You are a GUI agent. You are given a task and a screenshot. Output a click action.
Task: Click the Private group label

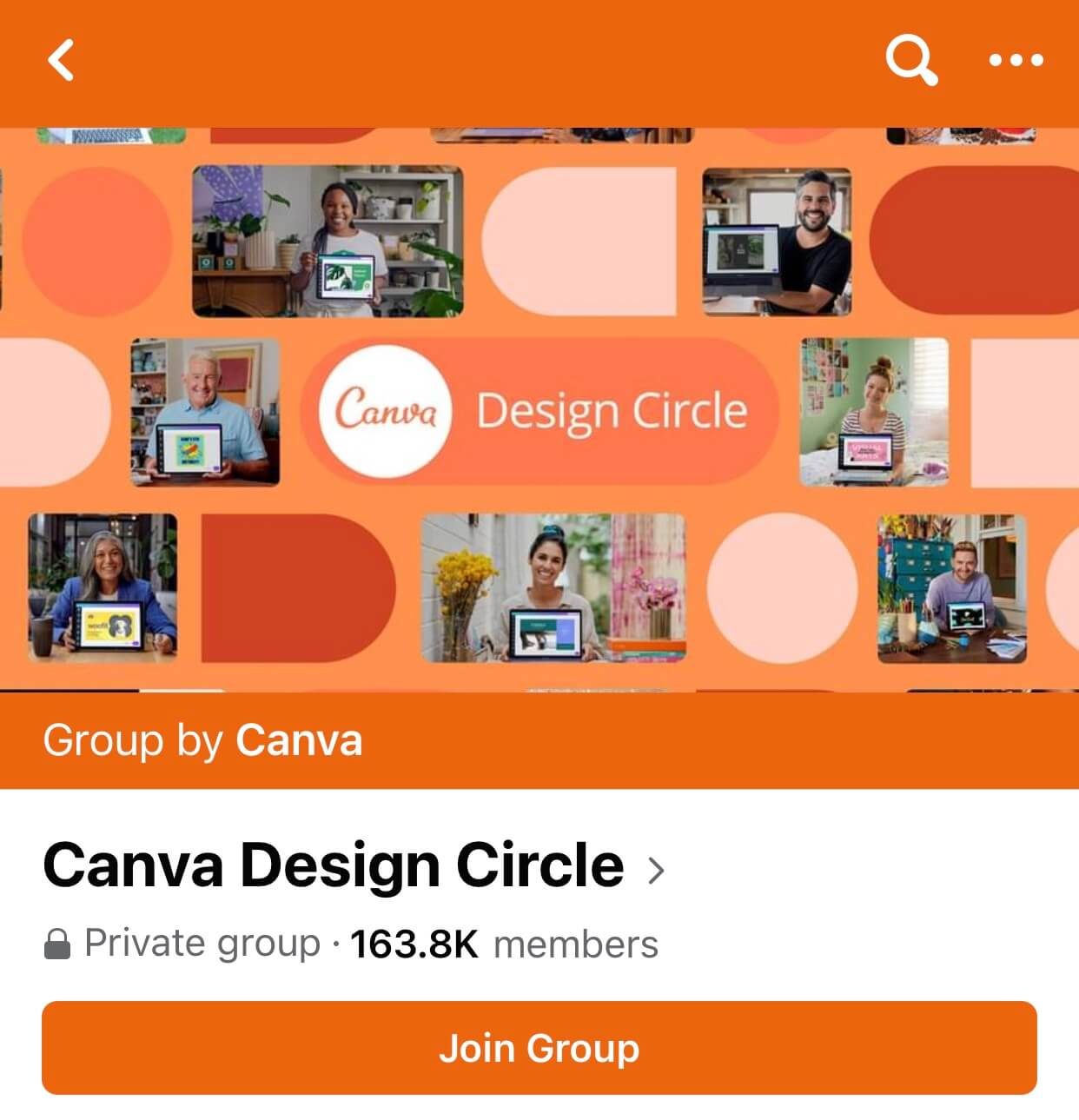pos(202,944)
